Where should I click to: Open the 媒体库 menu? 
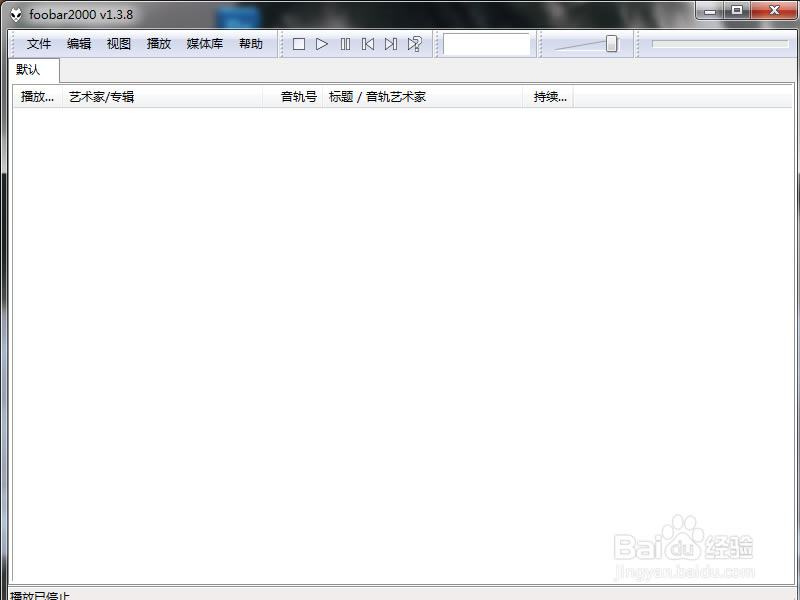(x=205, y=44)
